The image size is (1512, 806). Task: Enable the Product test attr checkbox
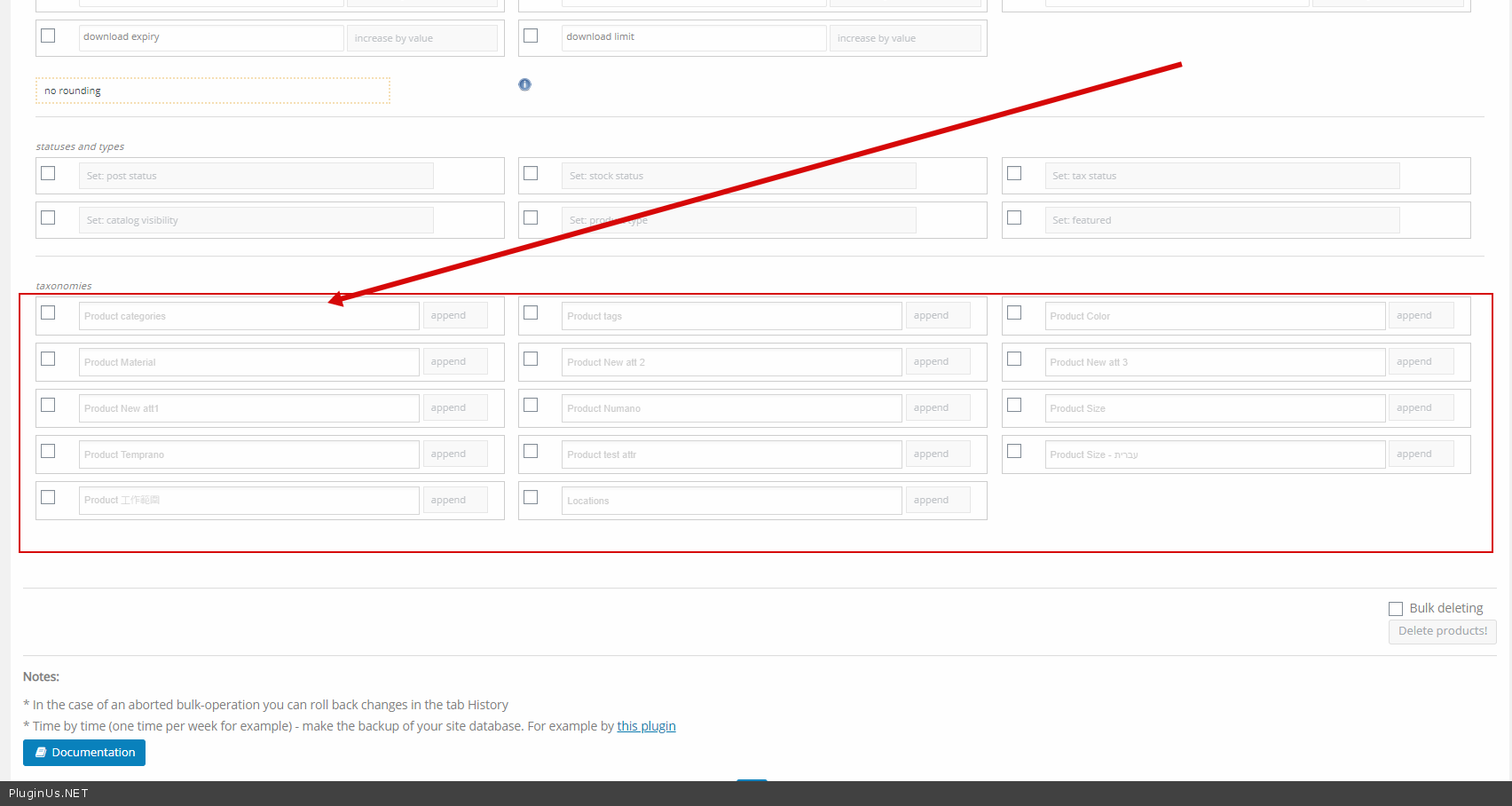coord(531,451)
